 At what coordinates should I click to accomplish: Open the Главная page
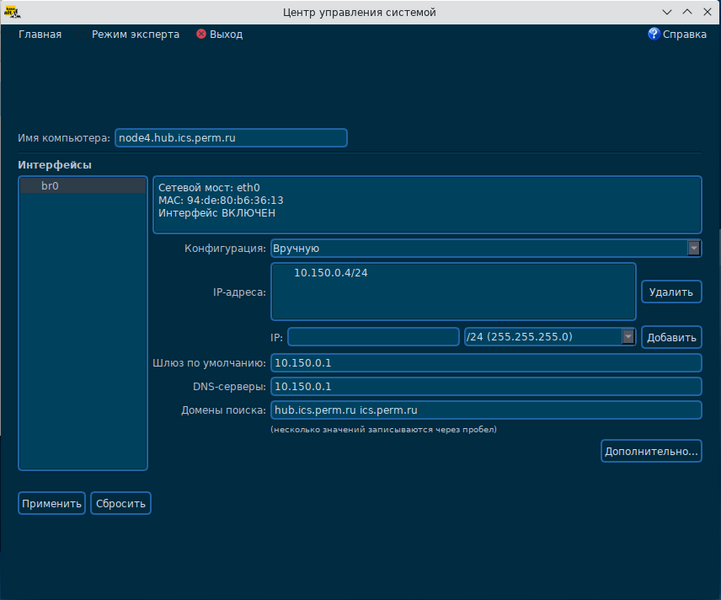[x=40, y=34]
